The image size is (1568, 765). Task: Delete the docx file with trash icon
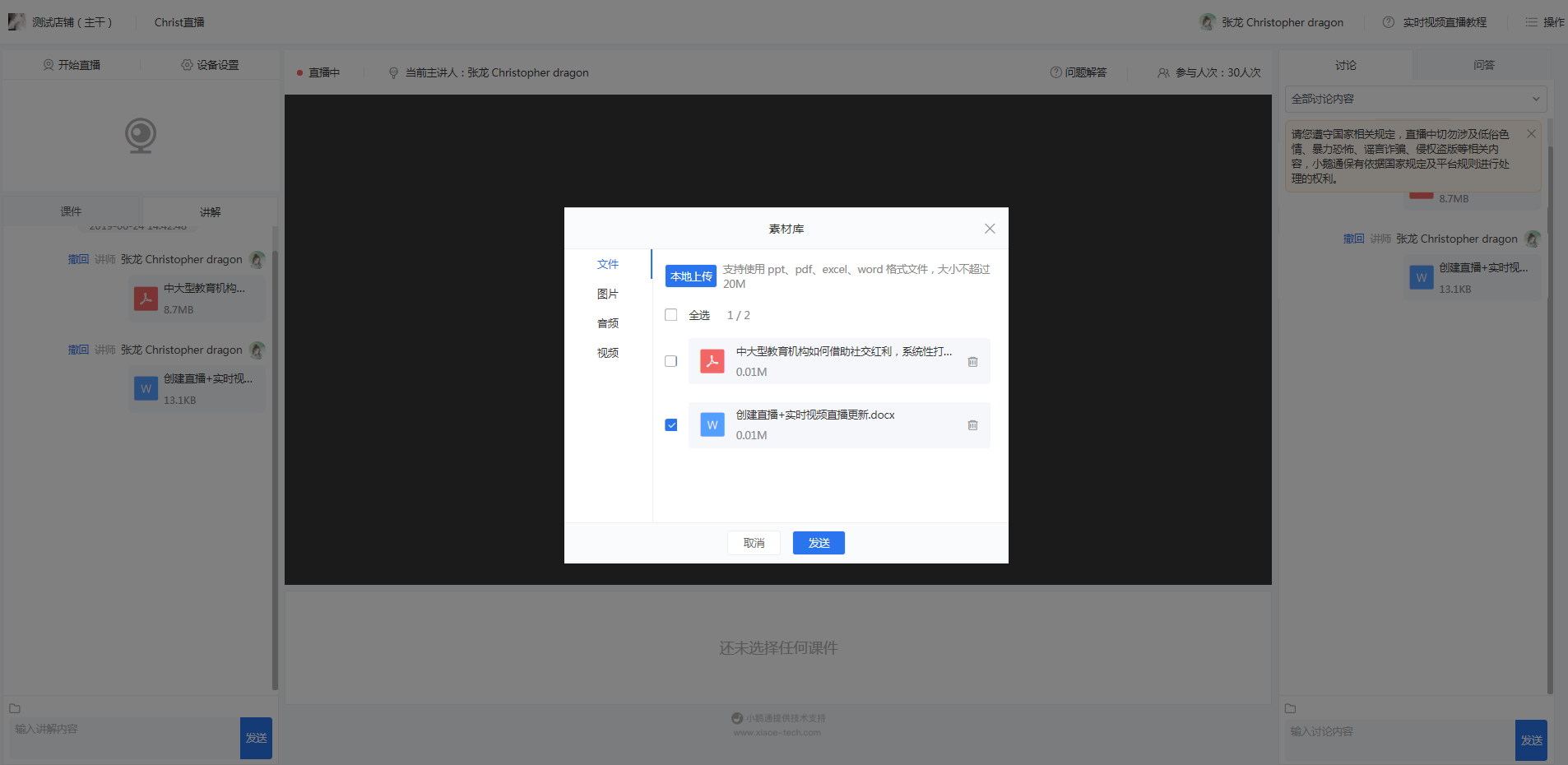972,425
